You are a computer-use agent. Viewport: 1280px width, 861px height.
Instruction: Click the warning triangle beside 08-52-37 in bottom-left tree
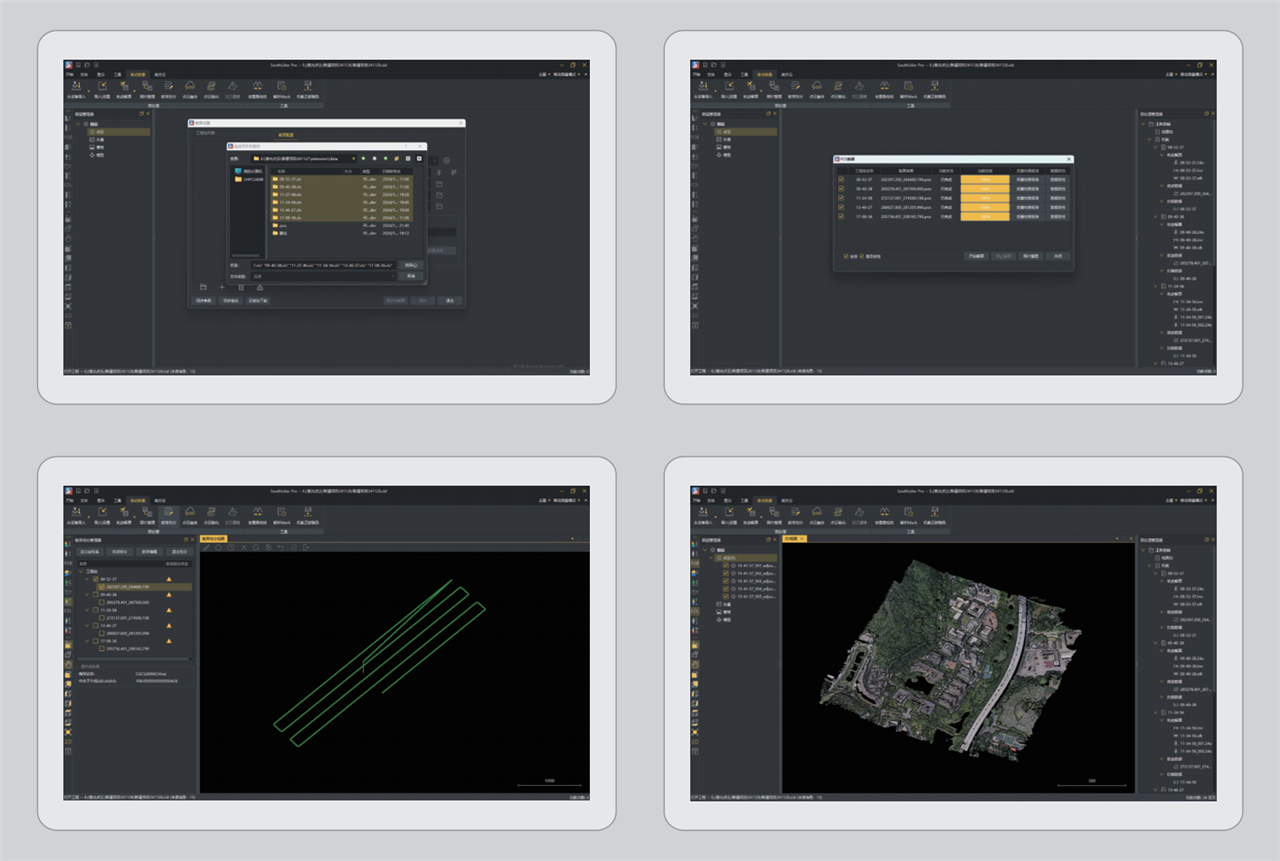point(169,580)
